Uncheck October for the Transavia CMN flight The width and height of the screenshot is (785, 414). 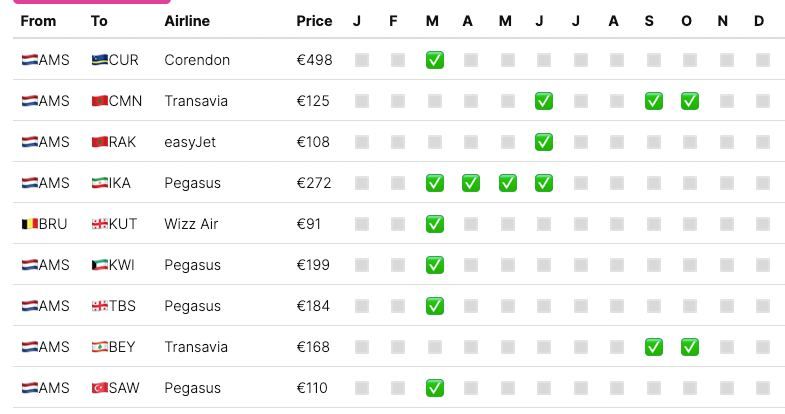coord(690,101)
